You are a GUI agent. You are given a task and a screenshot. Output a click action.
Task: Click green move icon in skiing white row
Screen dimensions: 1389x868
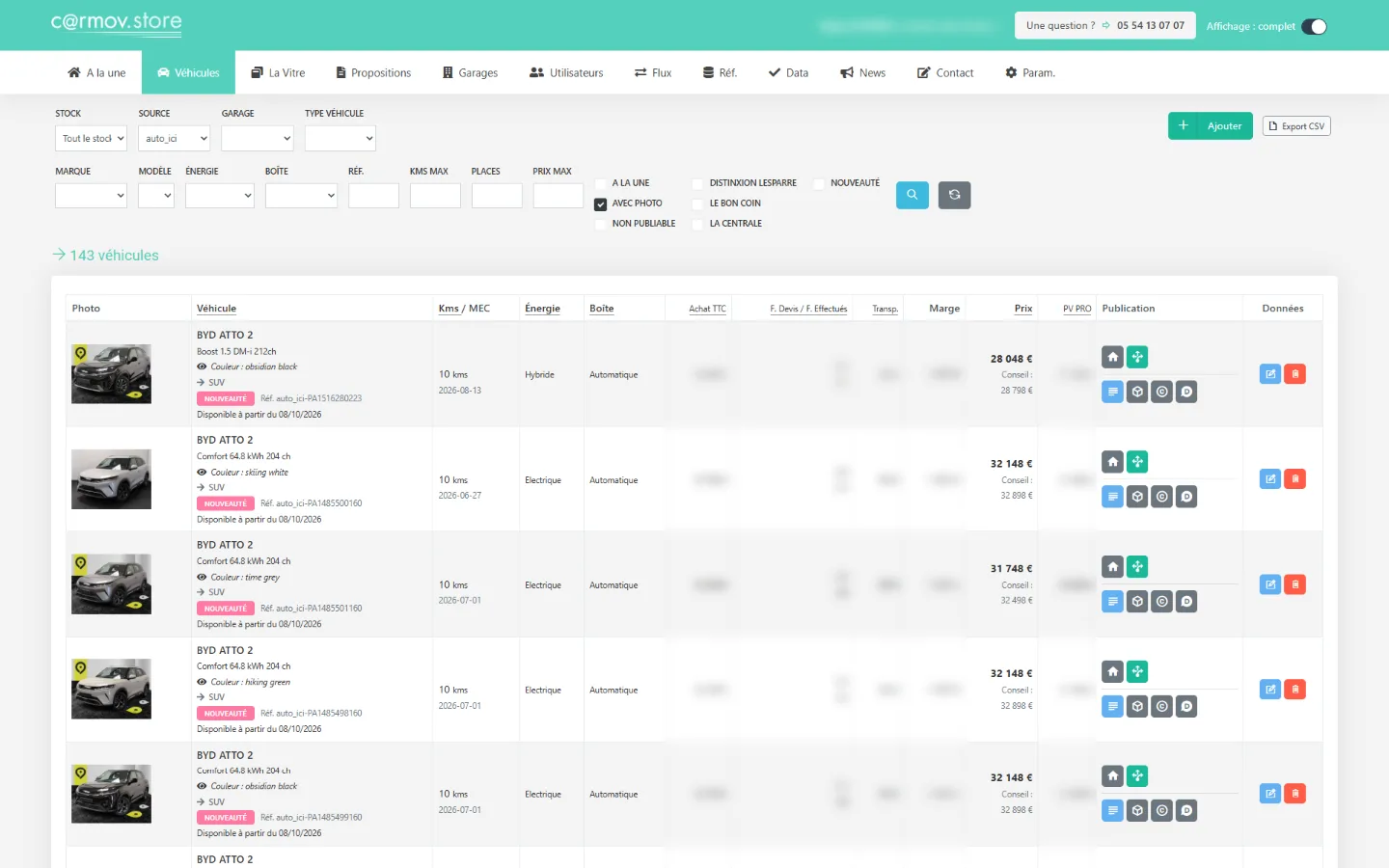coord(1137,462)
